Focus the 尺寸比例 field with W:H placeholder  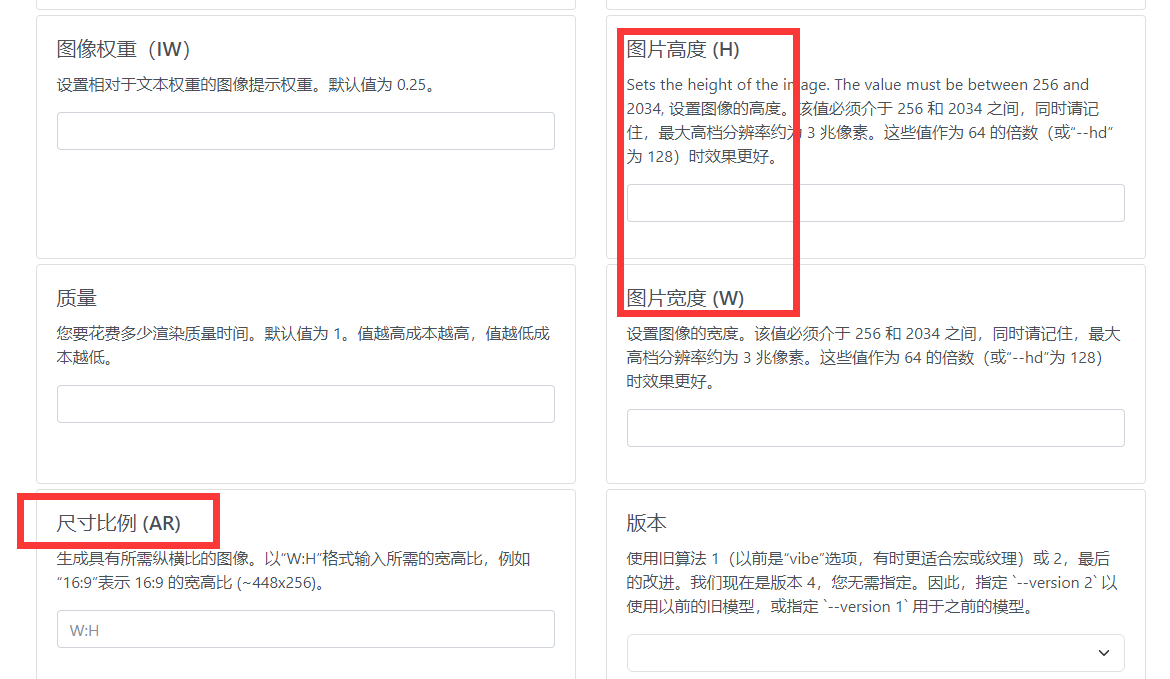click(305, 629)
